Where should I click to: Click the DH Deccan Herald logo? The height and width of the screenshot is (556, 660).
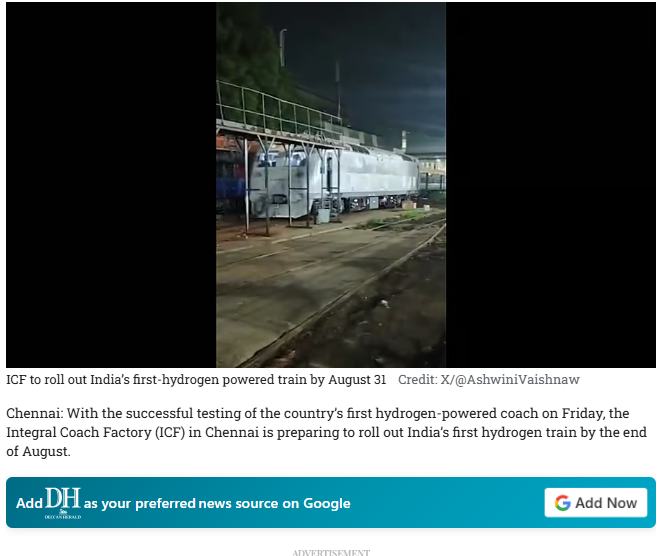63,503
